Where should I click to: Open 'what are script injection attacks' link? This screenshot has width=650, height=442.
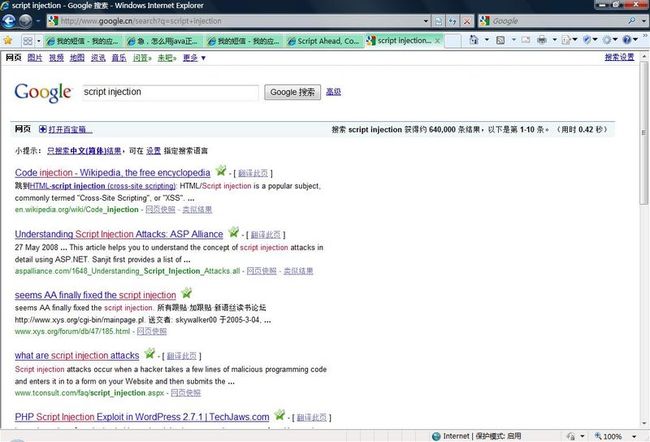(77, 355)
